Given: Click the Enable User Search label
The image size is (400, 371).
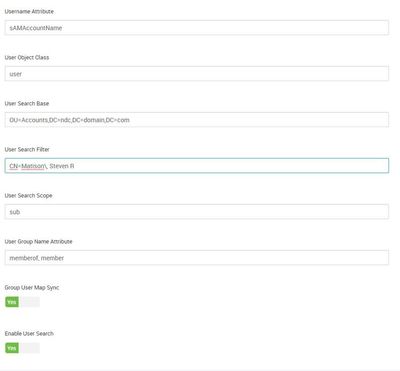Looking at the screenshot, I should [x=29, y=333].
